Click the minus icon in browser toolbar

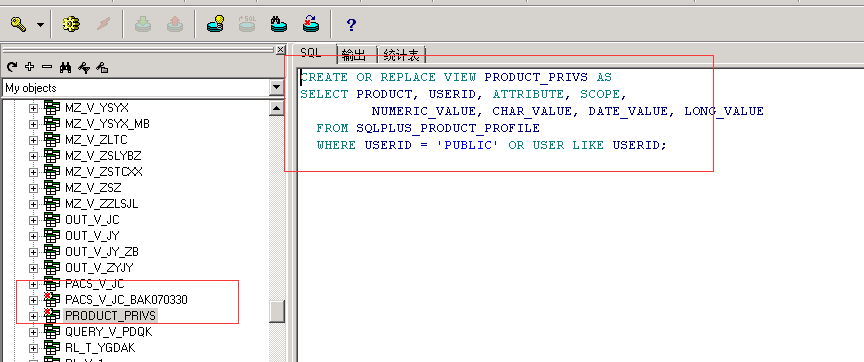click(47, 67)
